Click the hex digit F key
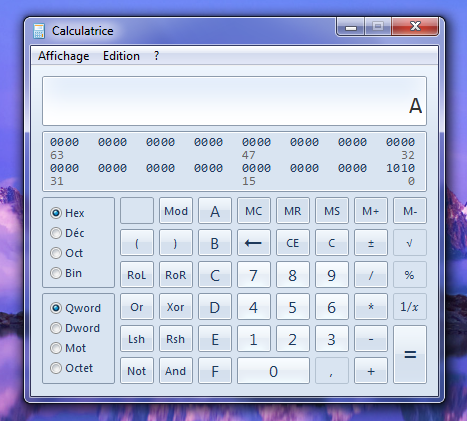Viewport: 467px width, 421px height. 215,371
